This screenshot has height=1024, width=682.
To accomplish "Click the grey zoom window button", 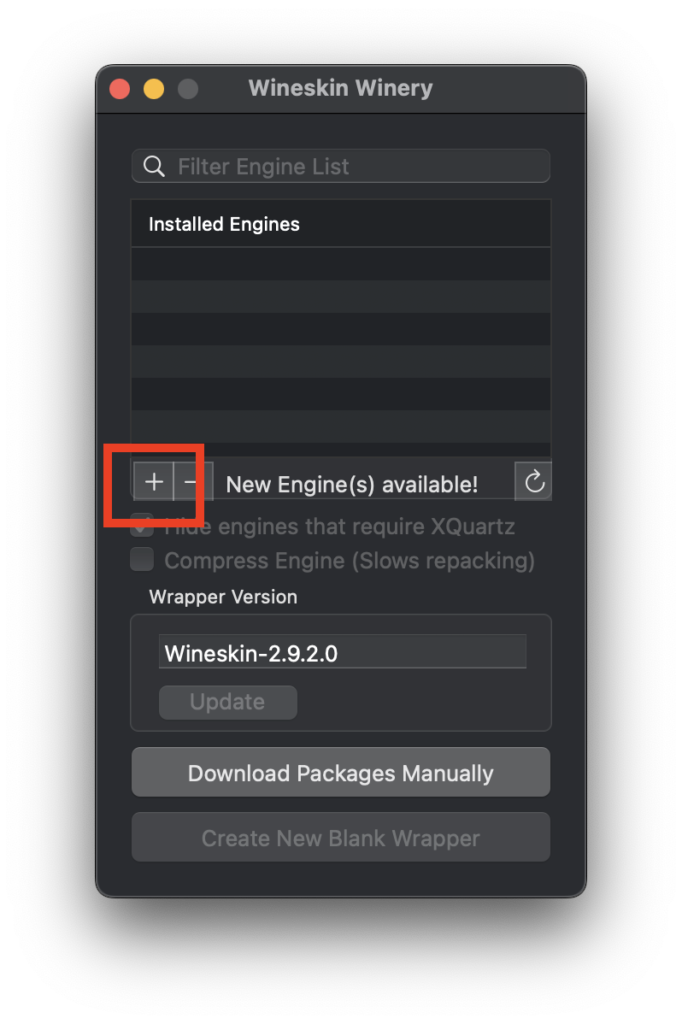I will point(188,89).
